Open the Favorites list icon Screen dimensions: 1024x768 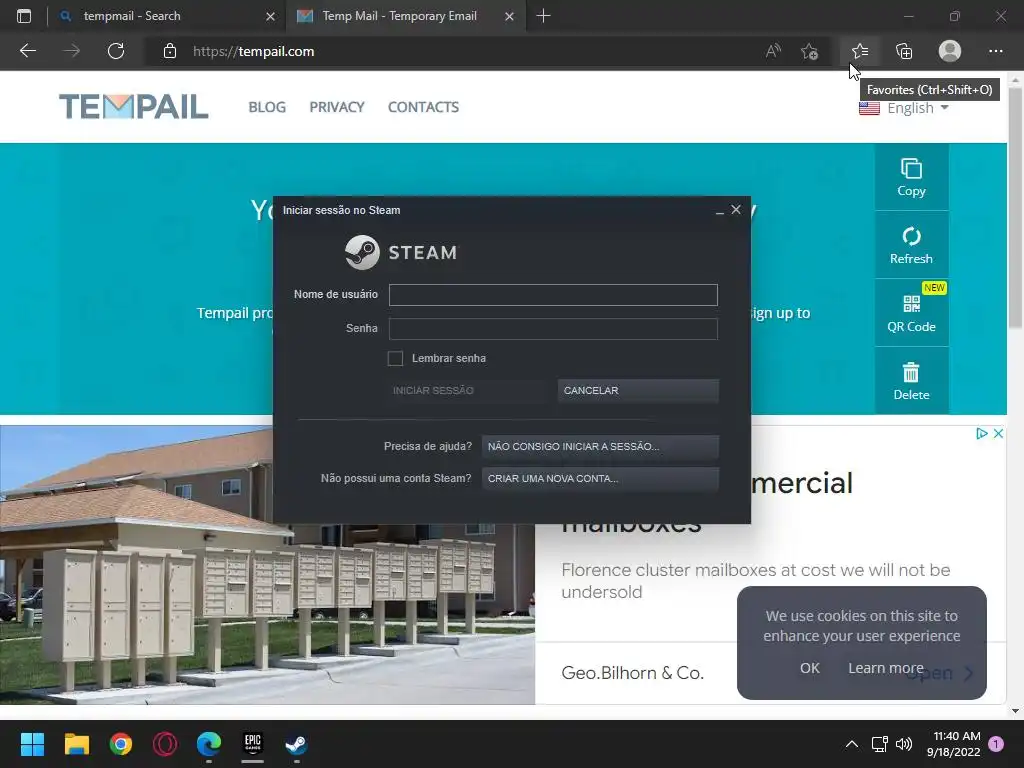860,51
